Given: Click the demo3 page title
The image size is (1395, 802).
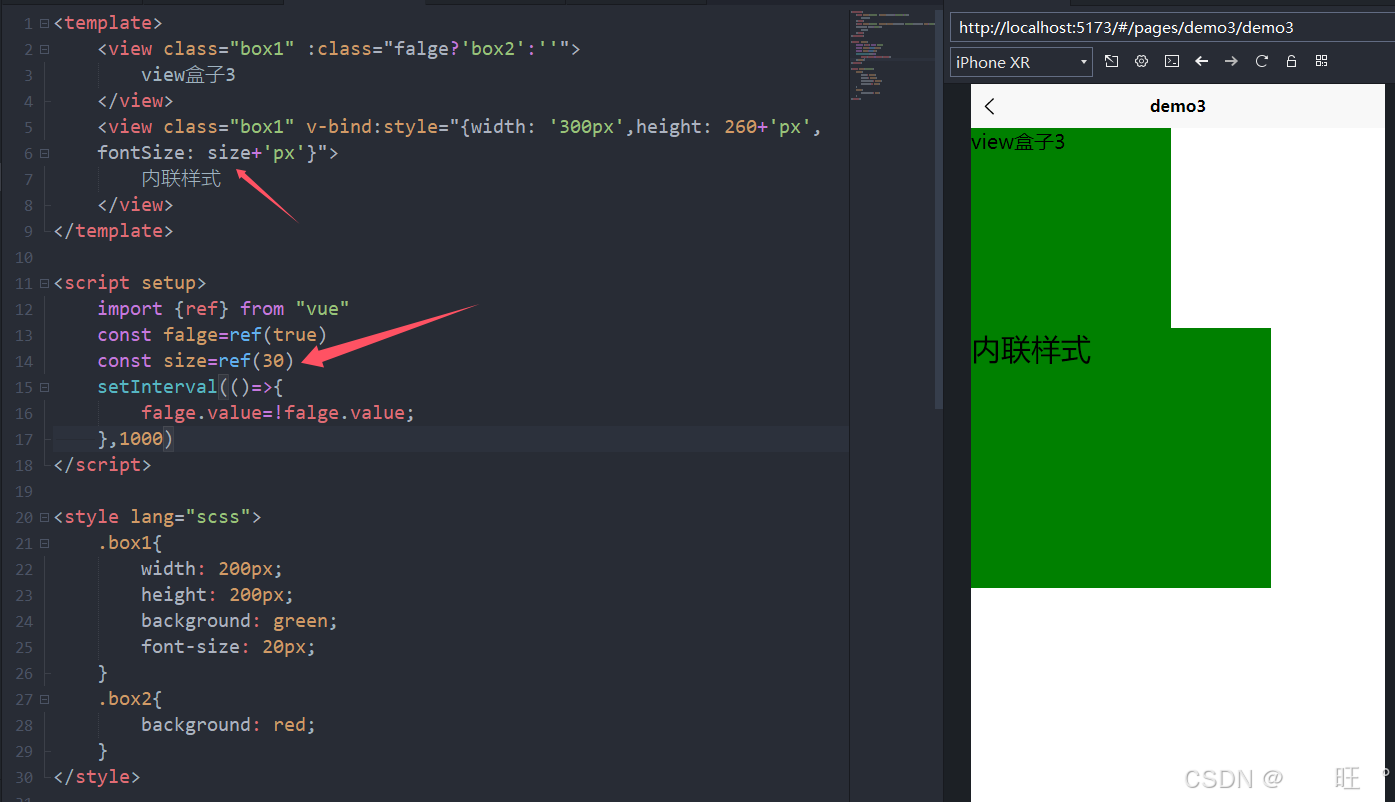Looking at the screenshot, I should [1178, 106].
